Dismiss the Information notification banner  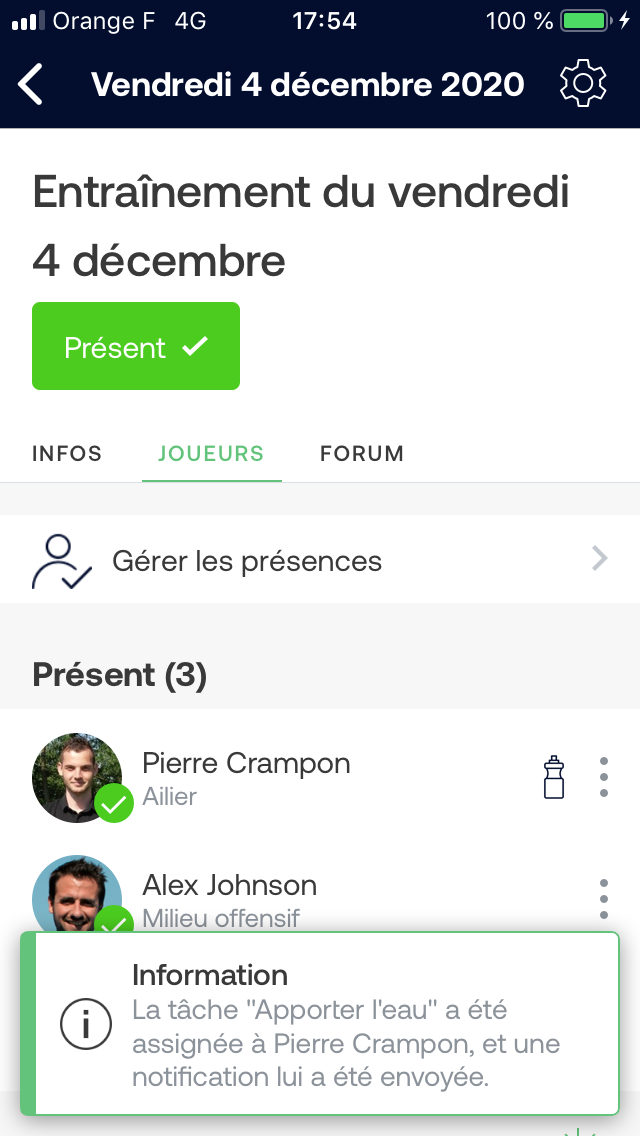[x=320, y=1024]
